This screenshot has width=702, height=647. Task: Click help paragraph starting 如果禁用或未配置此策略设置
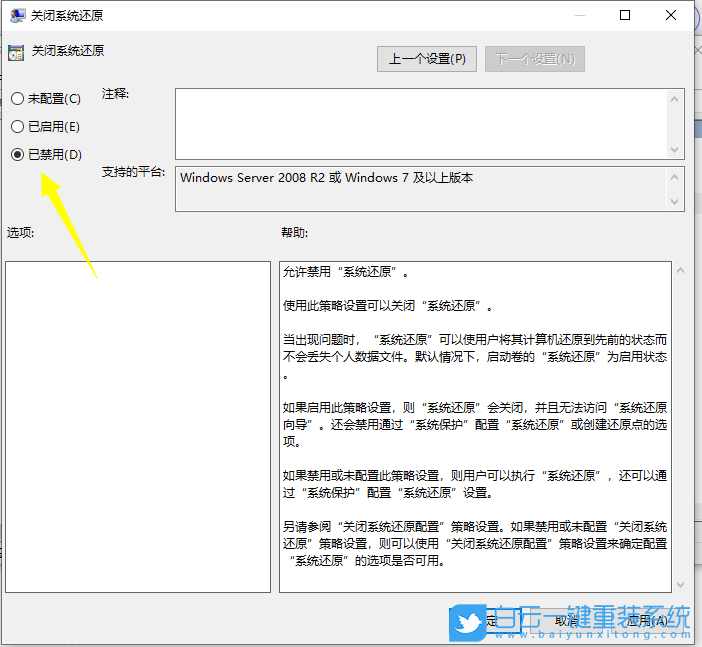[x=475, y=484]
